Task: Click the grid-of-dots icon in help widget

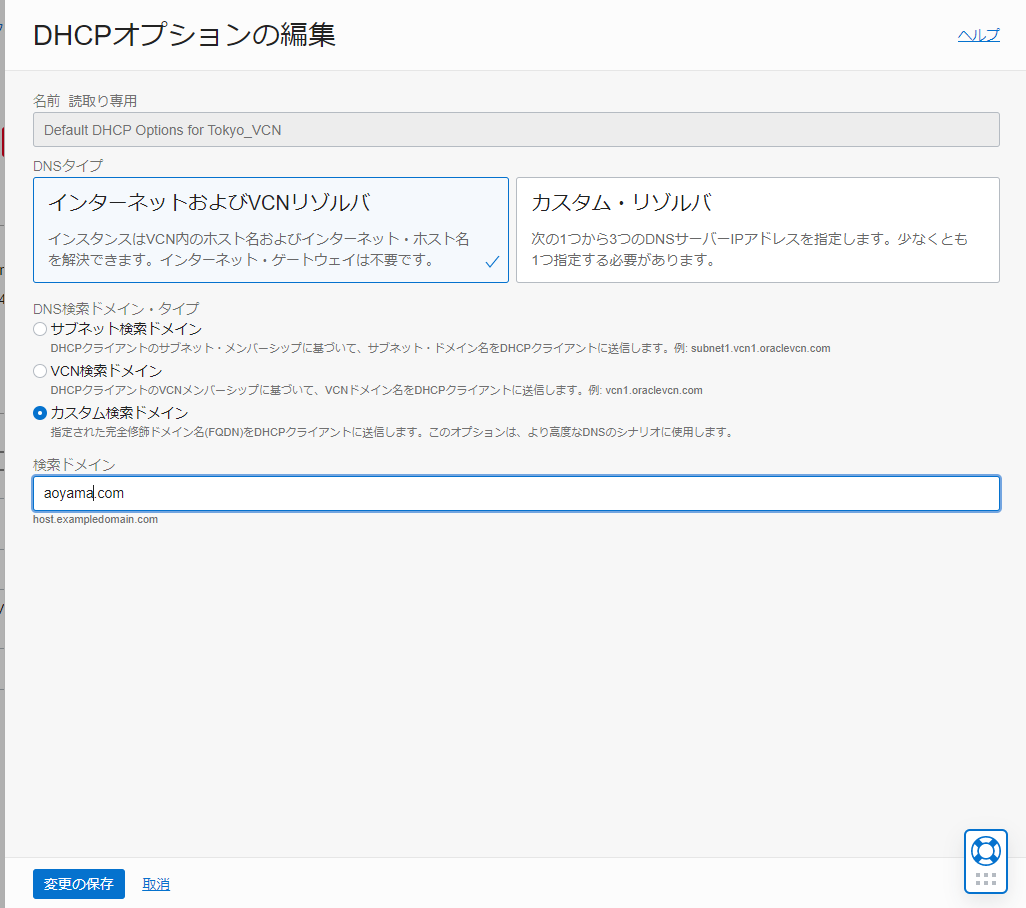Action: [986, 880]
